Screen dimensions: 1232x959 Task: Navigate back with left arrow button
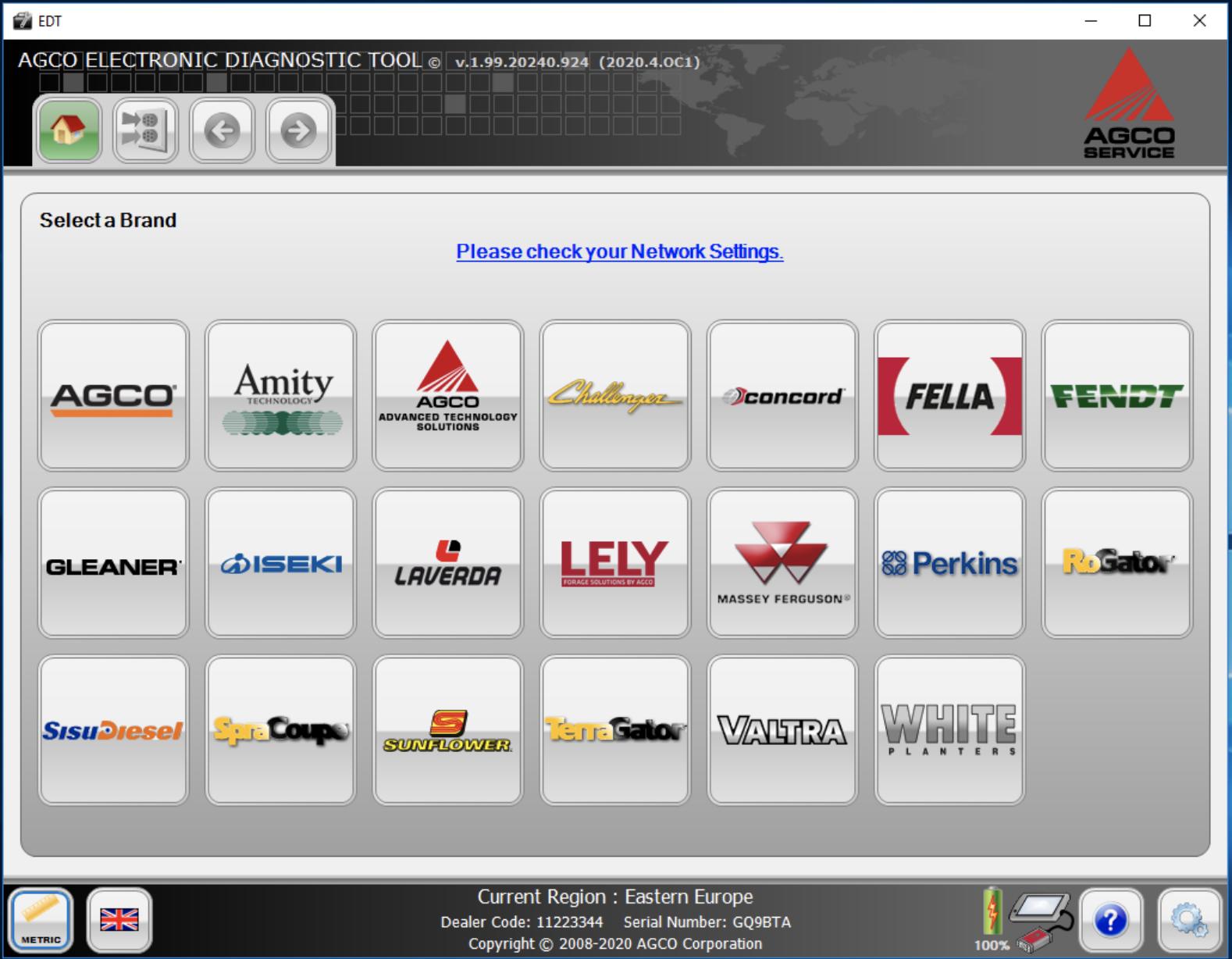click(223, 130)
